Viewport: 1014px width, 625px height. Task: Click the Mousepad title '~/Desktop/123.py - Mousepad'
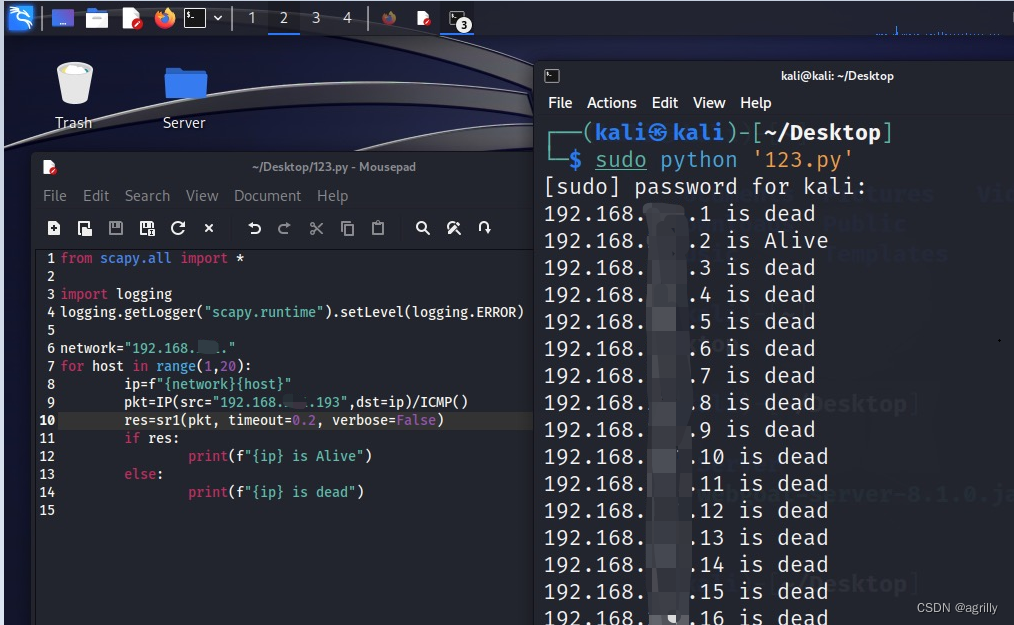(x=334, y=167)
